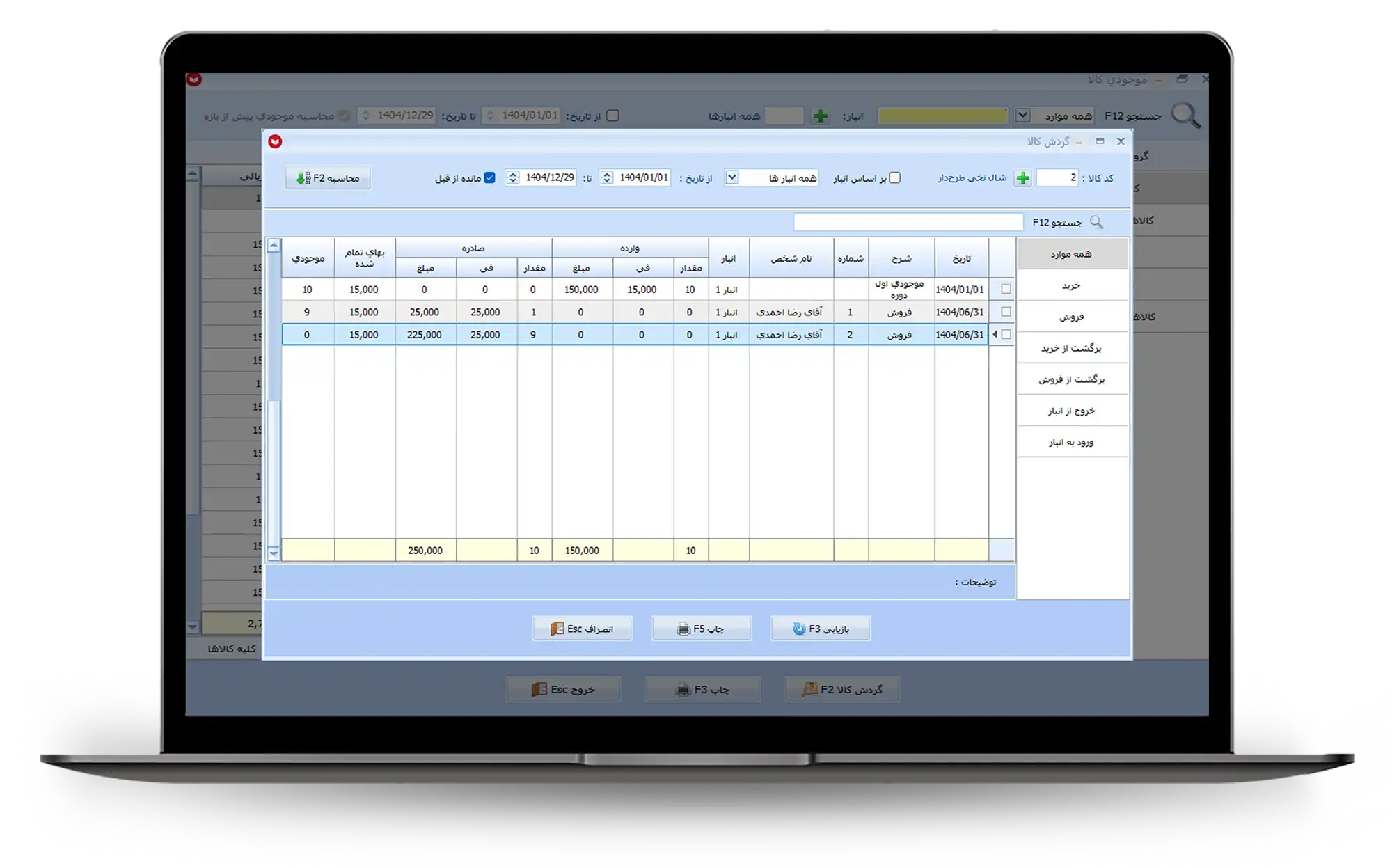Select the ورود به انبار filter item
This screenshot has height=868, width=1392.
click(x=1071, y=442)
